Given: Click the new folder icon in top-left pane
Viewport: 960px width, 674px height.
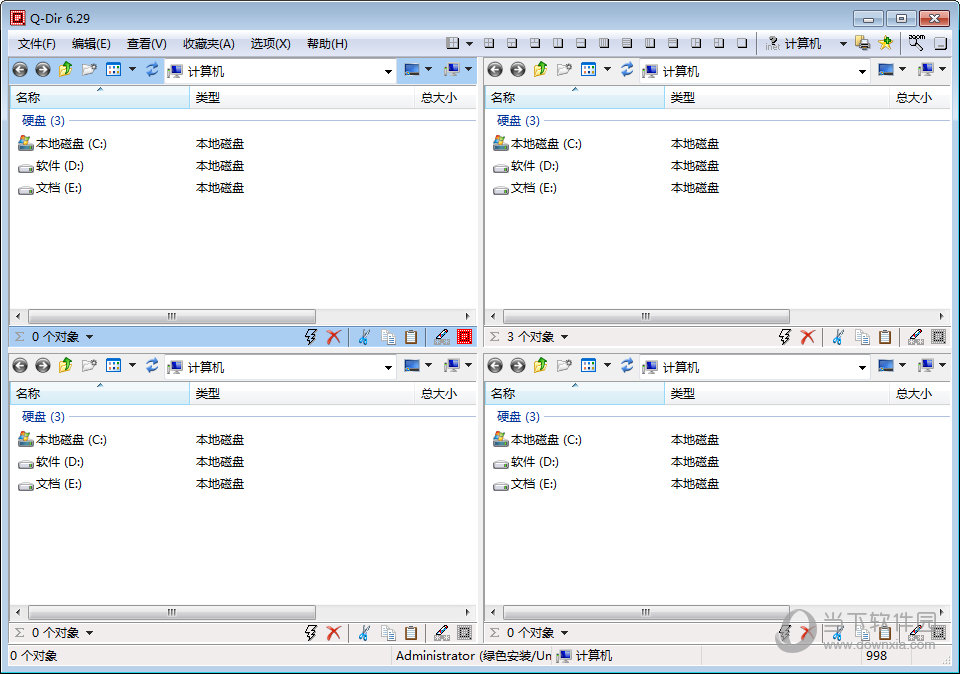Looking at the screenshot, I should [89, 70].
